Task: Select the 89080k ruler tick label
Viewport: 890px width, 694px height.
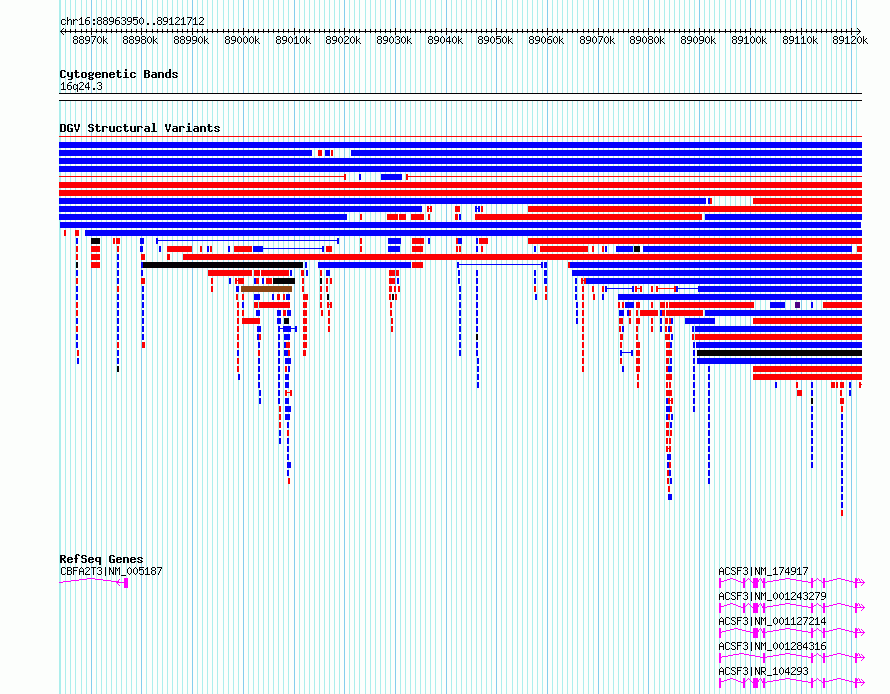Action: (648, 40)
